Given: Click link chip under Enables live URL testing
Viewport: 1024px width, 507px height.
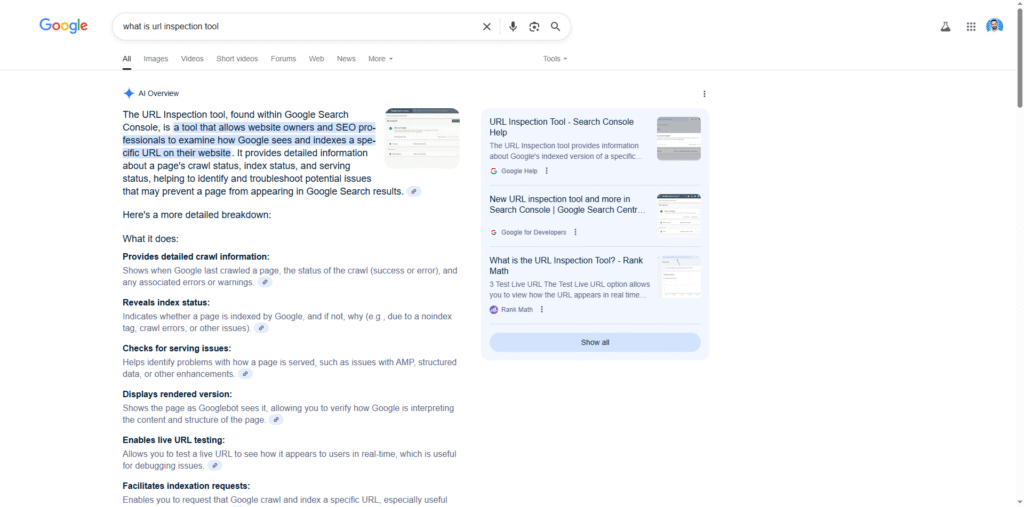Looking at the screenshot, I should pos(215,465).
